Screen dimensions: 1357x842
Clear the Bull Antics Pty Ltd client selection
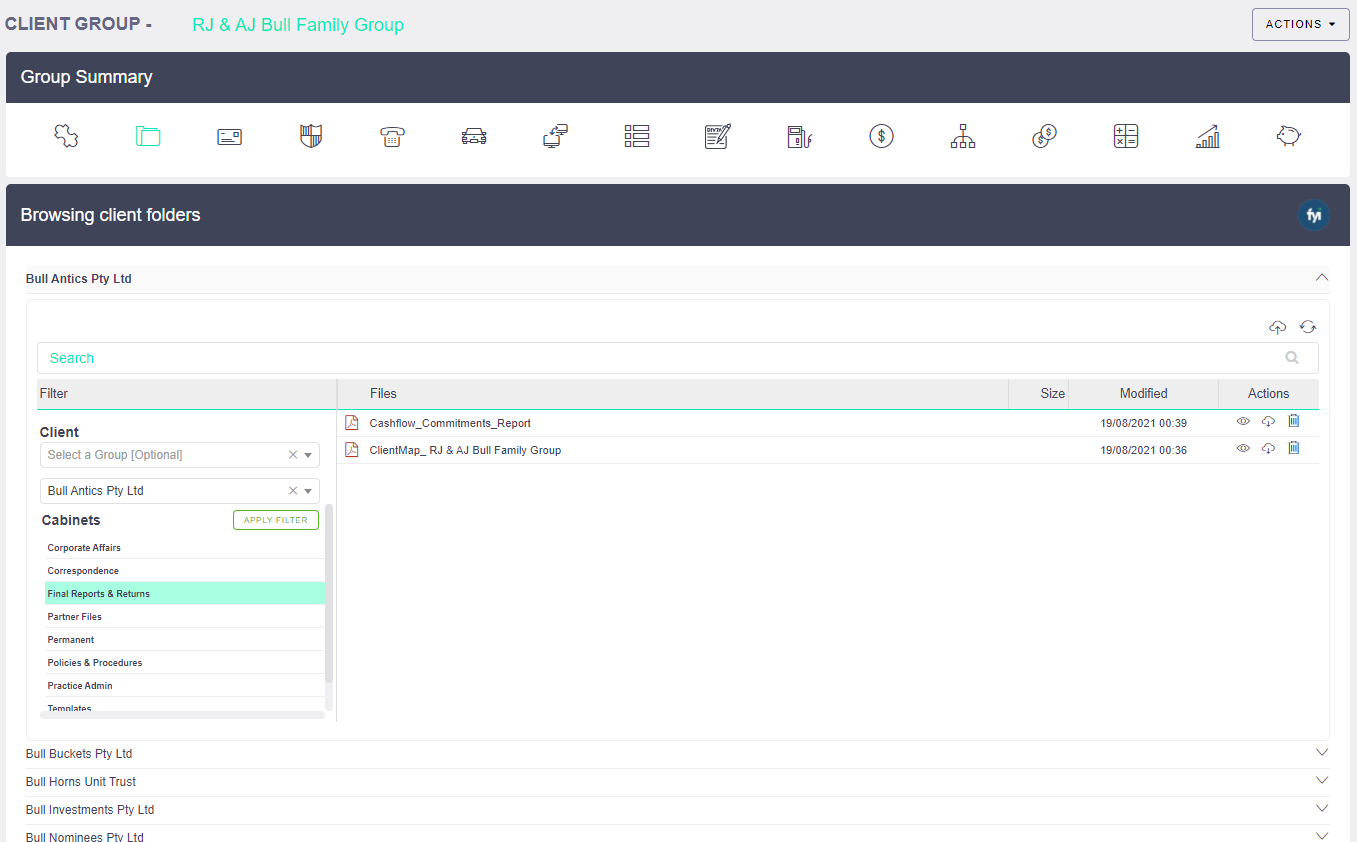pos(293,491)
